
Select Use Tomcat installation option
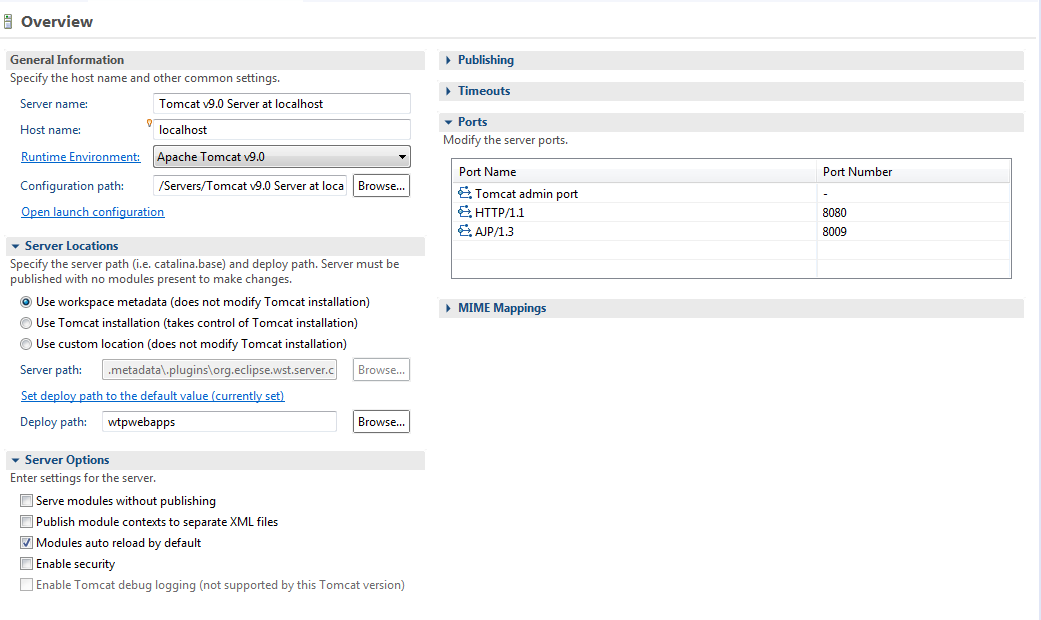coord(26,323)
